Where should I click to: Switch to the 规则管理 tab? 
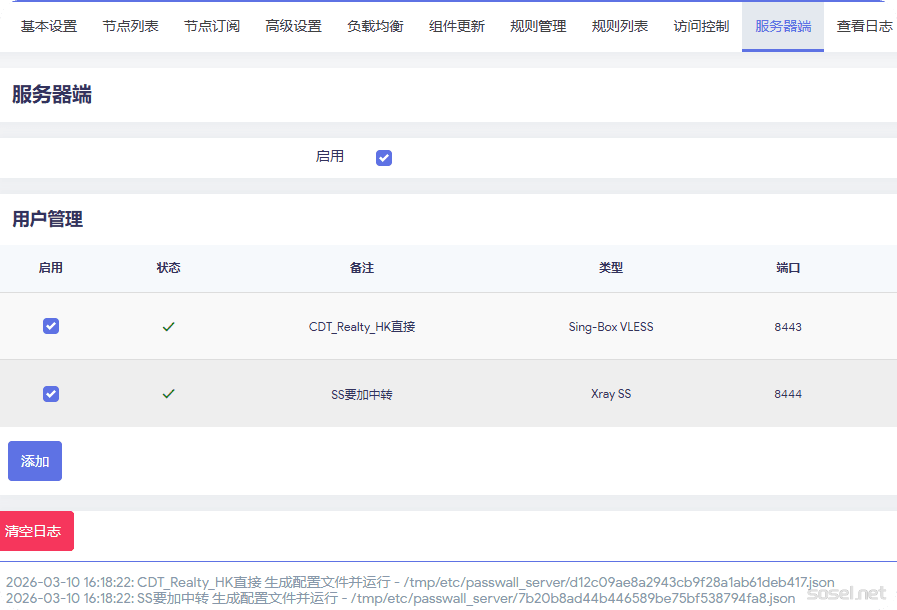click(x=538, y=26)
